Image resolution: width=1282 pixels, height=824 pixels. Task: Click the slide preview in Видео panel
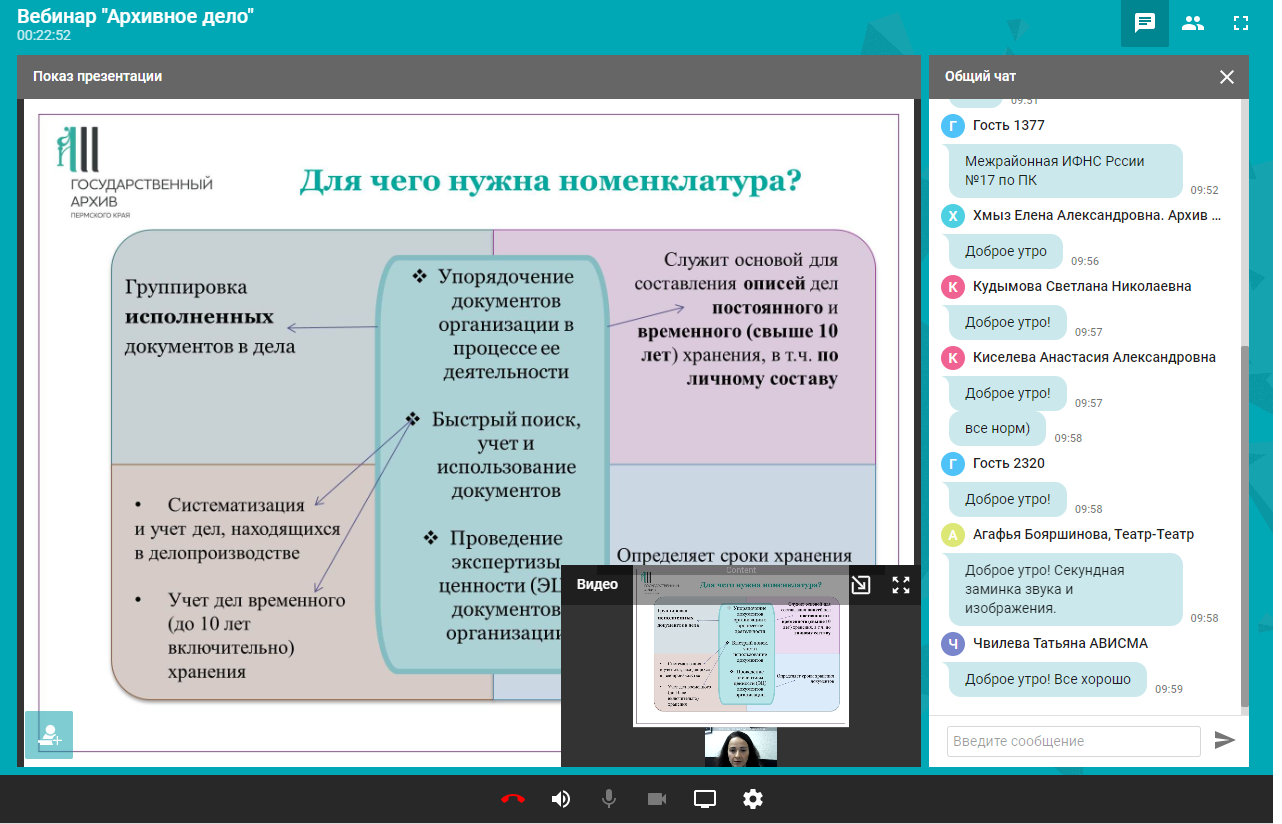click(741, 646)
